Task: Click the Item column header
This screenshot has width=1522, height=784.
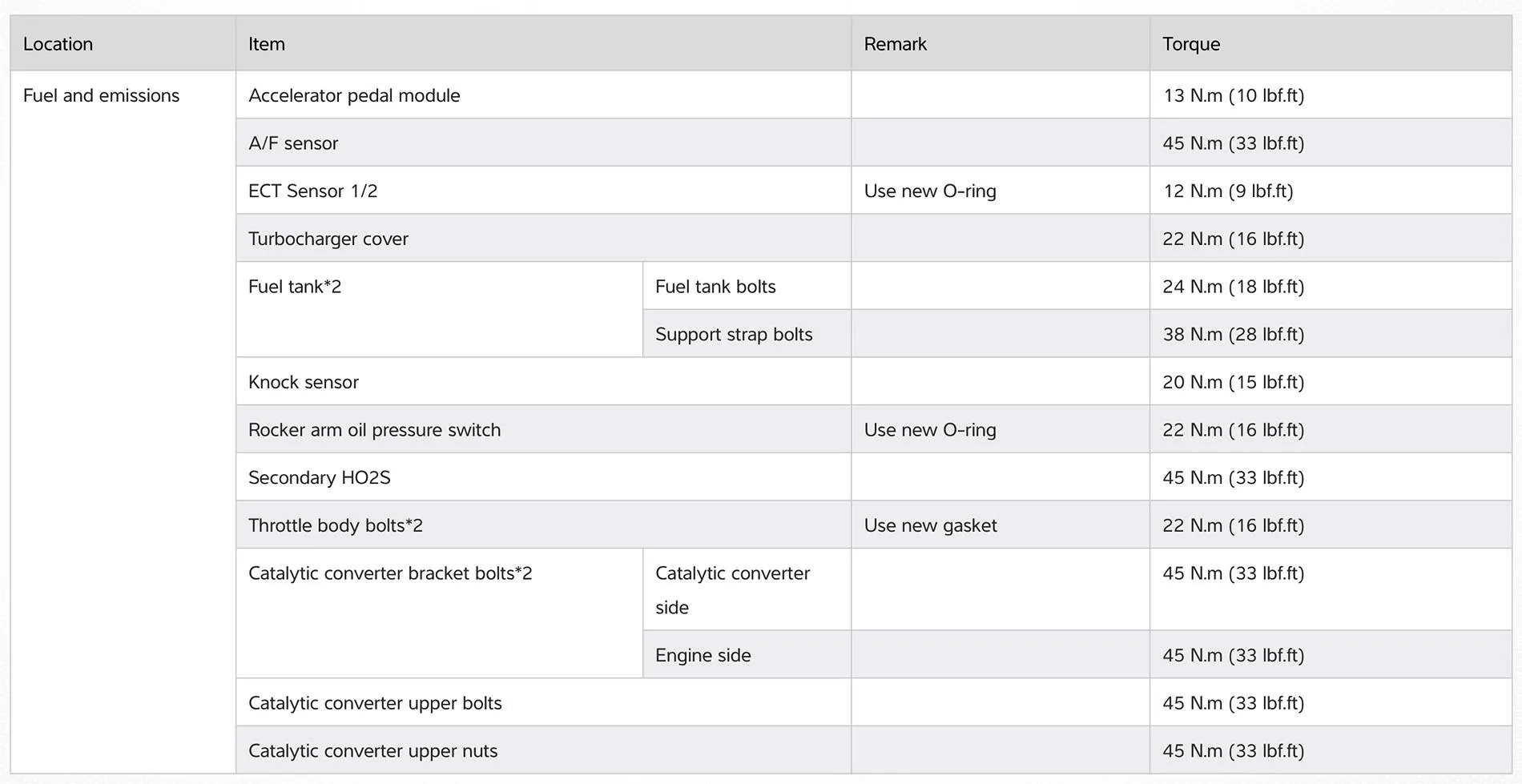Action: point(267,44)
